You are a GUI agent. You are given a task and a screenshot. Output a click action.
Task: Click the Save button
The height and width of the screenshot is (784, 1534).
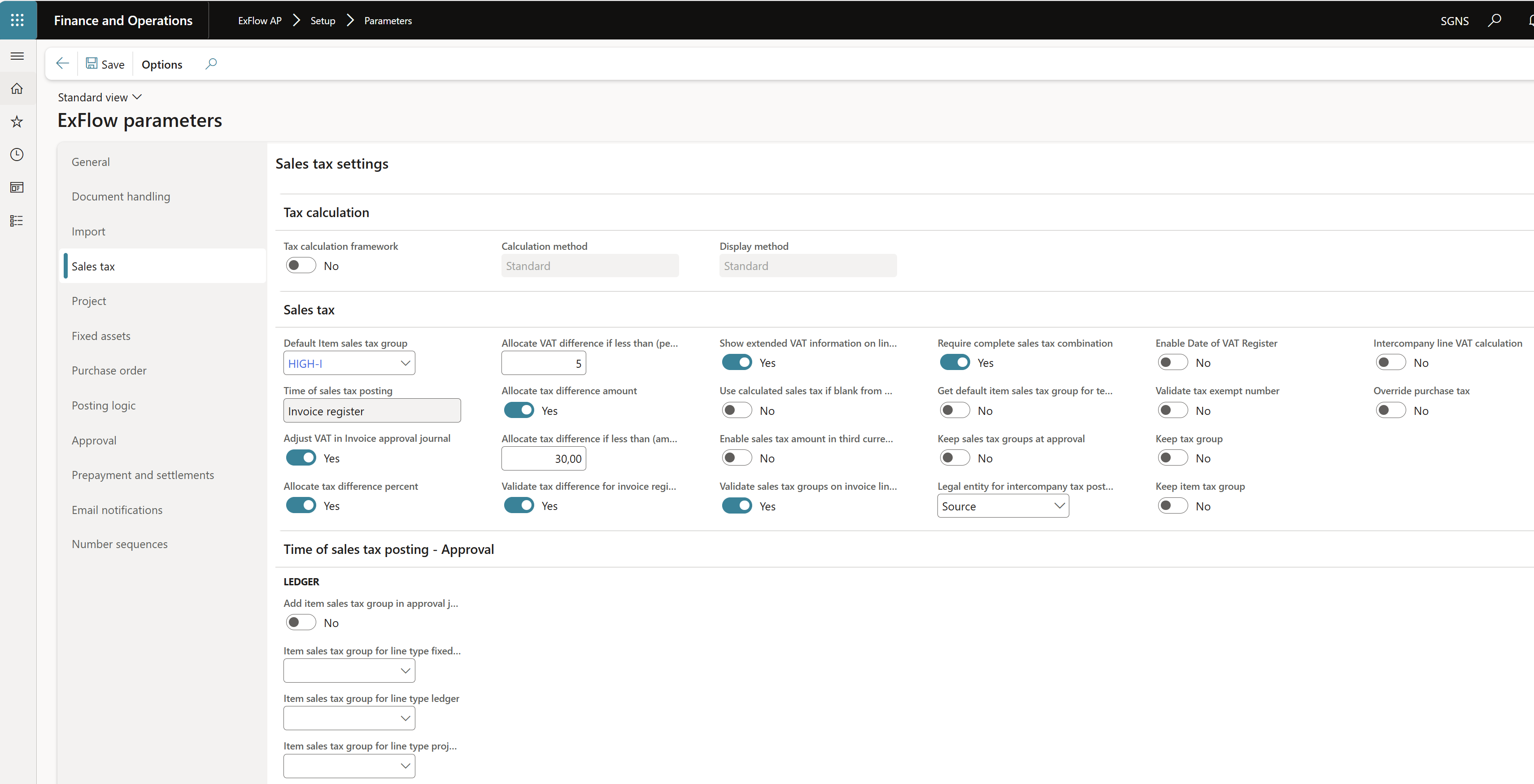105,64
